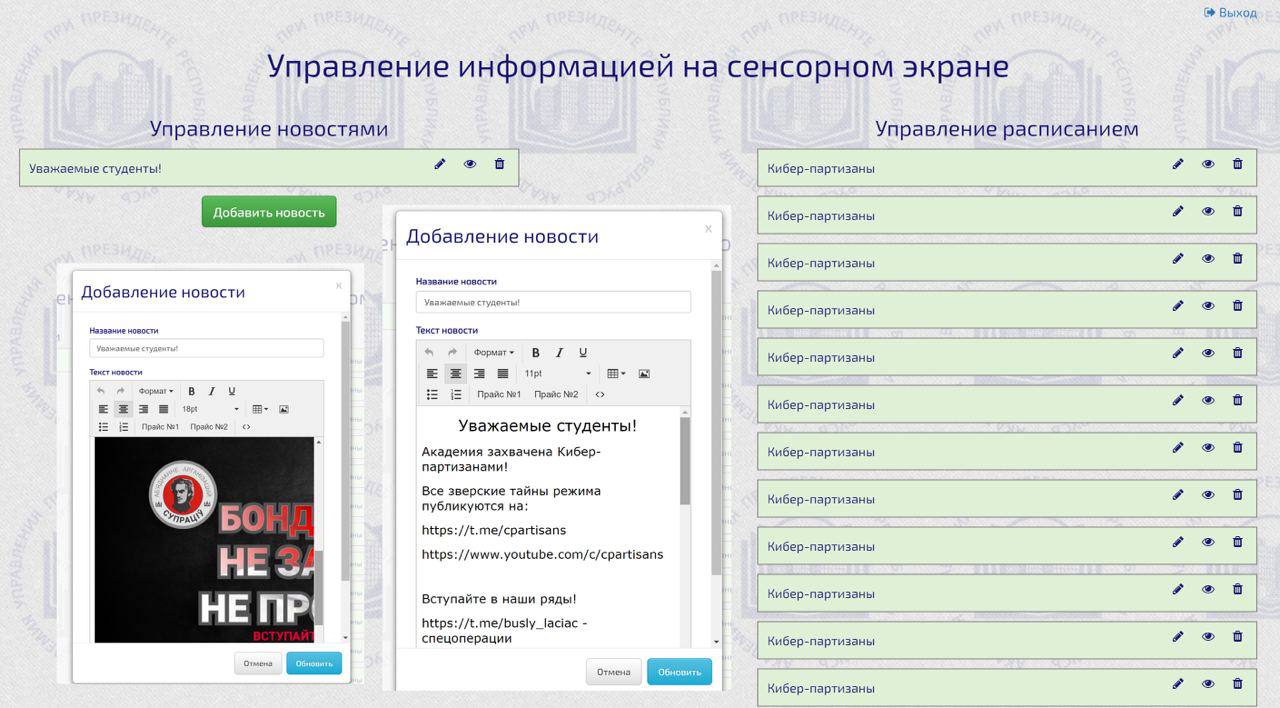Click the t.me/cpartisans link text in the editor
The width and height of the screenshot is (1280, 708).
pos(494,529)
